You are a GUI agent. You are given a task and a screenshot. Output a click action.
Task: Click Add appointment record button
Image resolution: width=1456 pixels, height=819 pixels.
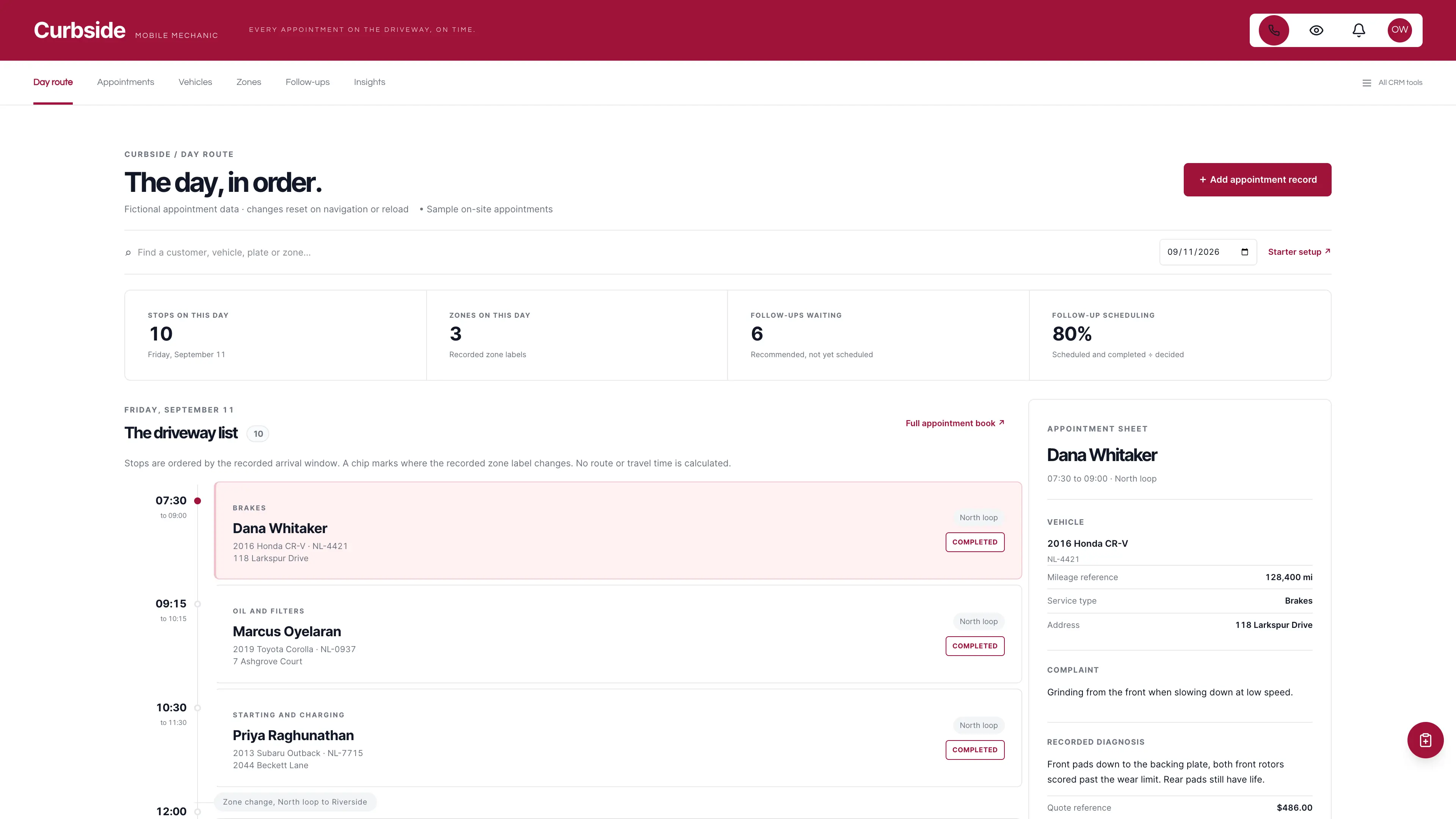click(1257, 180)
